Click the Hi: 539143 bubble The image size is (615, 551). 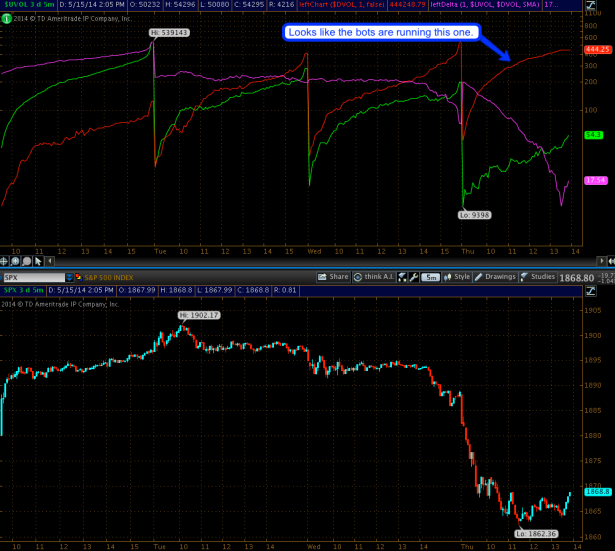coord(169,33)
